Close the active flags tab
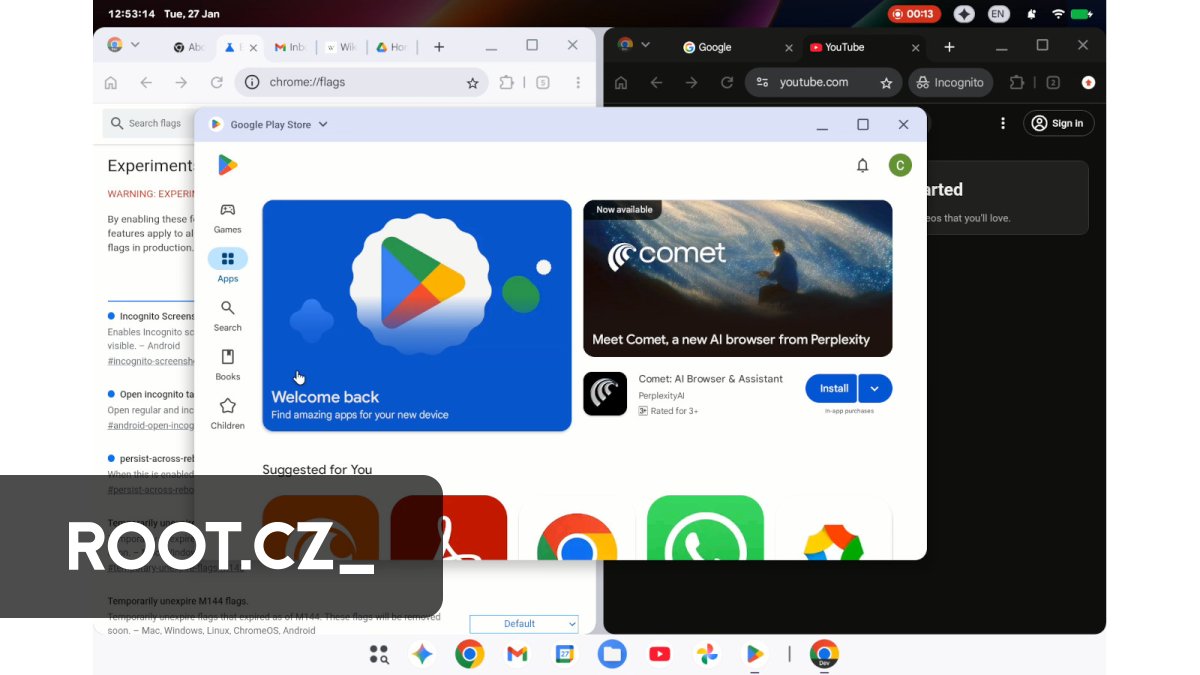This screenshot has width=1200, height=675. point(253,47)
